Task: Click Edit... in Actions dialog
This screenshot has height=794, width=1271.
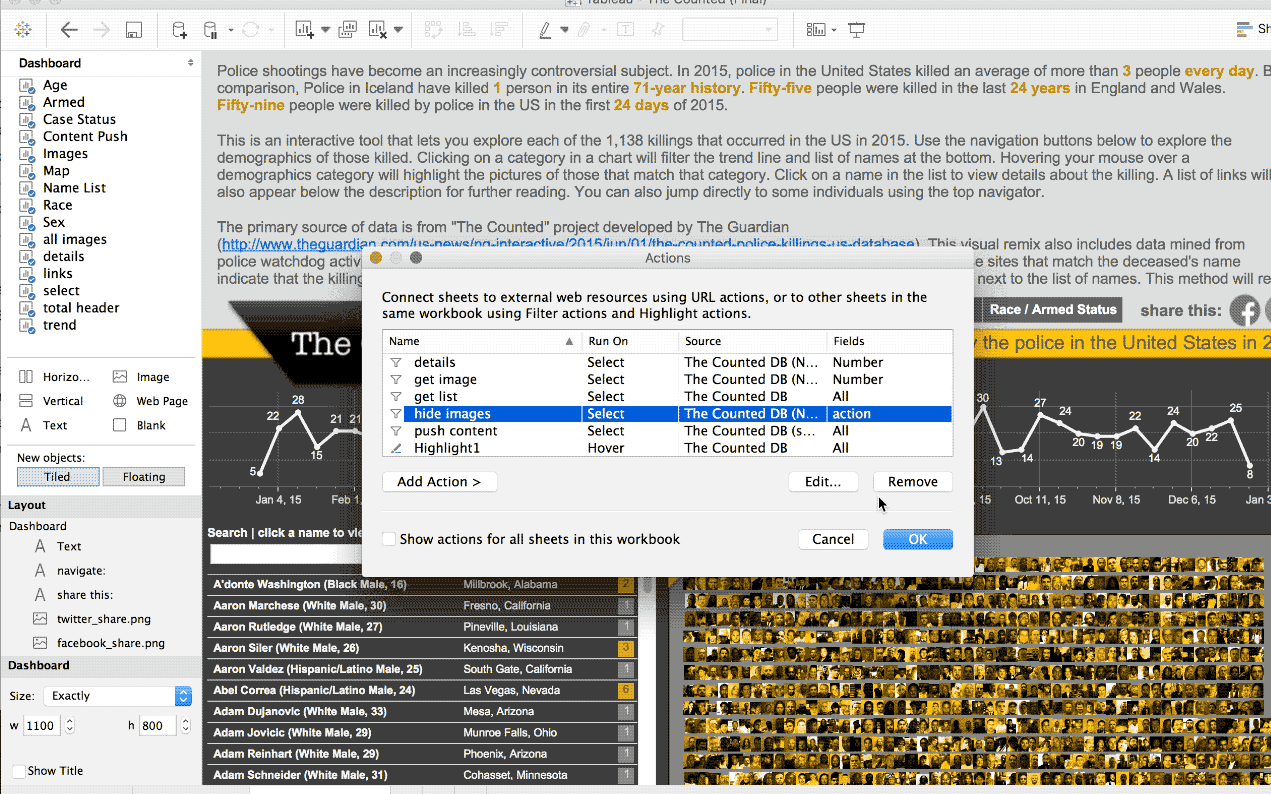Action: (x=823, y=482)
